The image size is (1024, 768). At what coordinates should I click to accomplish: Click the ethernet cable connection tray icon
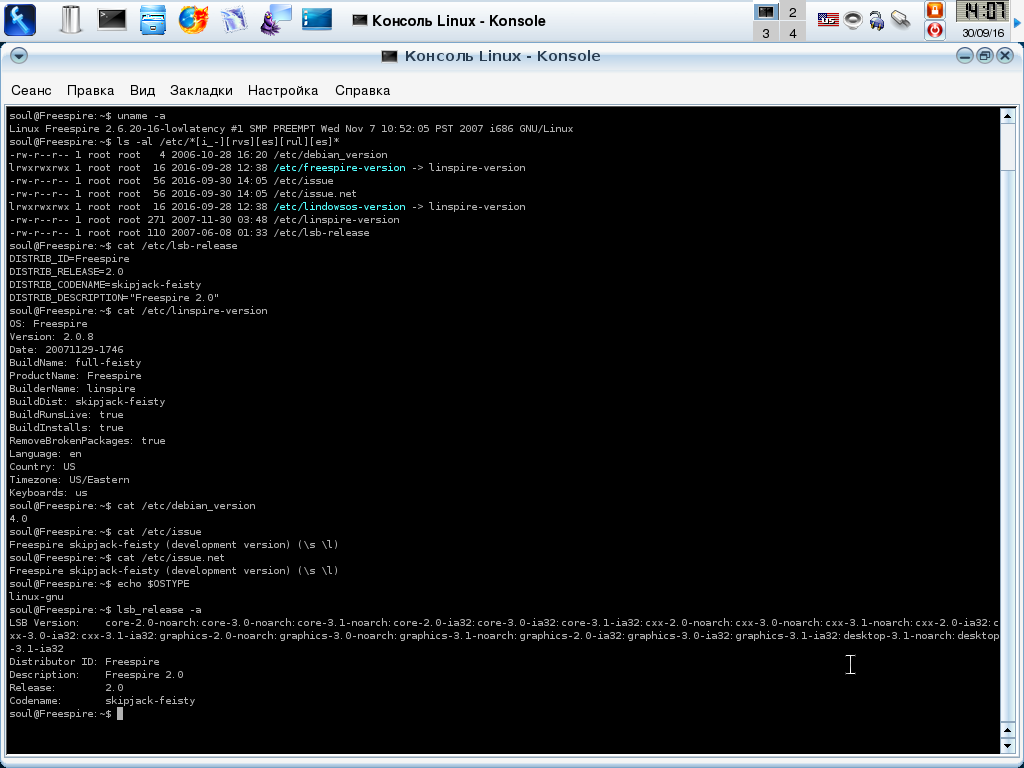coord(901,20)
